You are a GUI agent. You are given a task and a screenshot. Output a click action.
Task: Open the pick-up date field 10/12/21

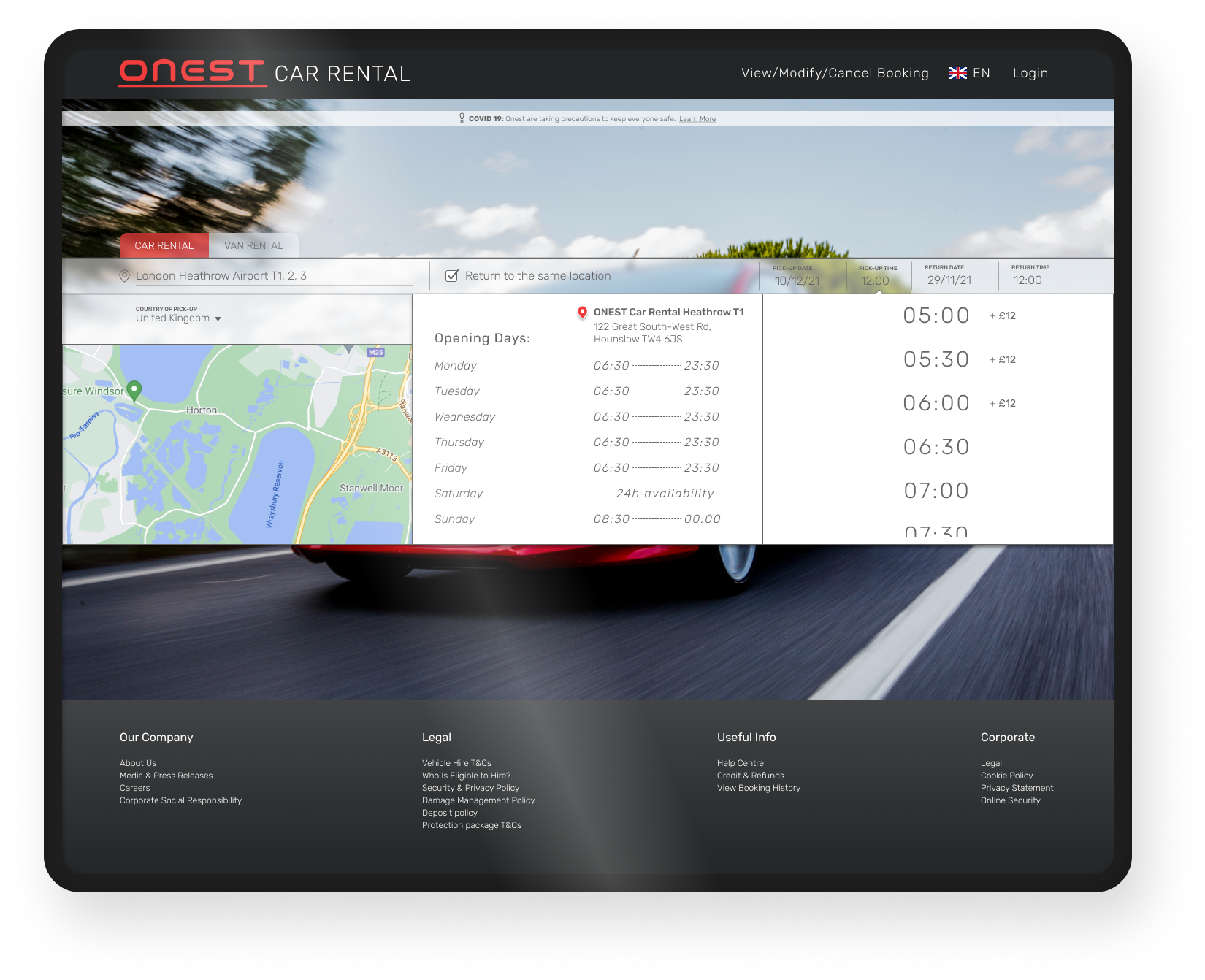tap(797, 276)
